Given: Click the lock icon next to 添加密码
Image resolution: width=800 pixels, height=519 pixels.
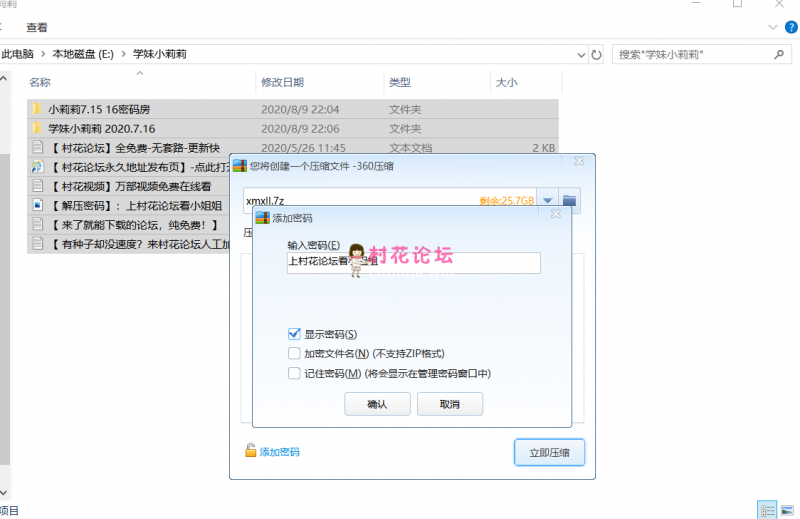Looking at the screenshot, I should point(251,451).
